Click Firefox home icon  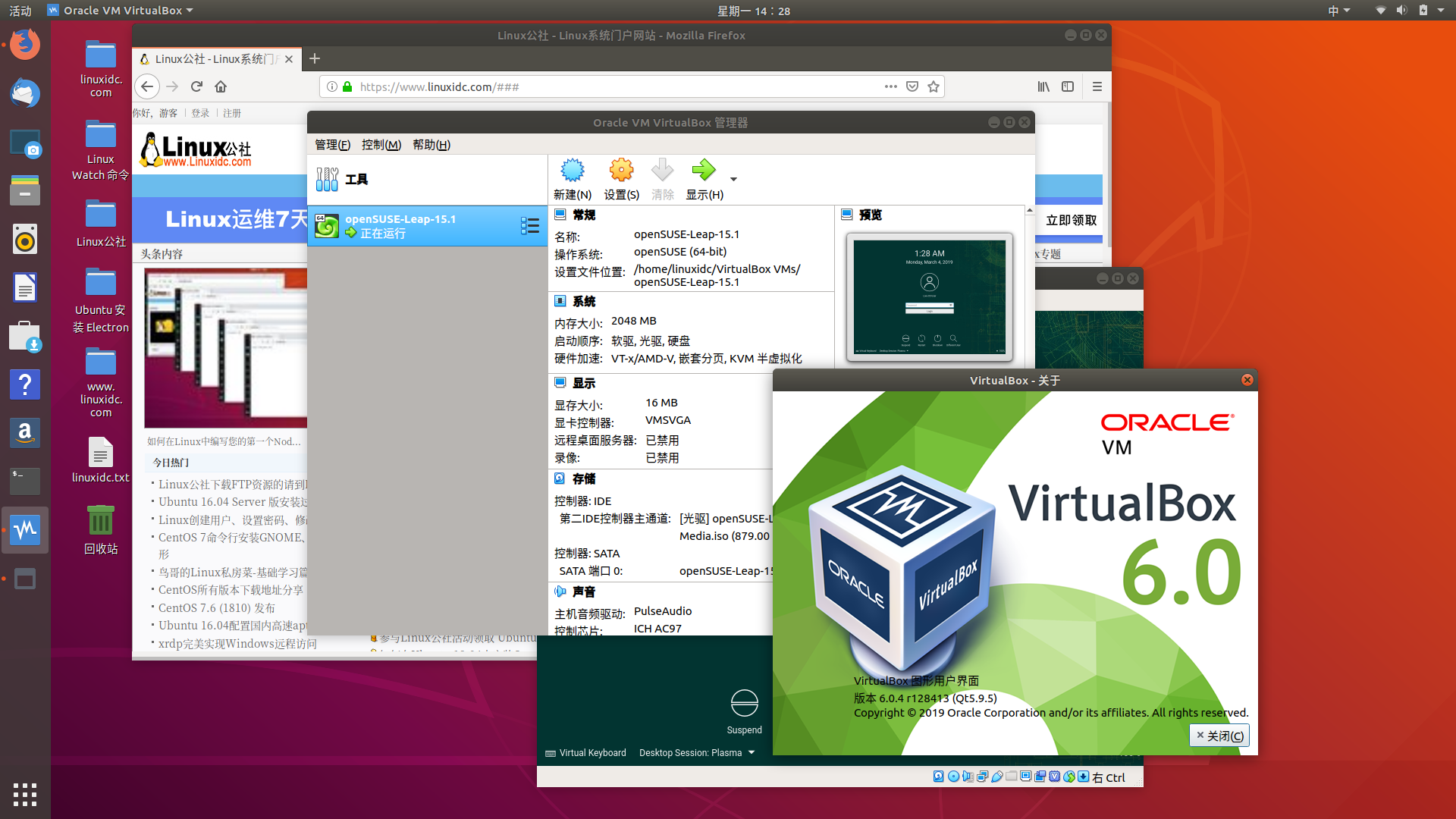click(221, 86)
